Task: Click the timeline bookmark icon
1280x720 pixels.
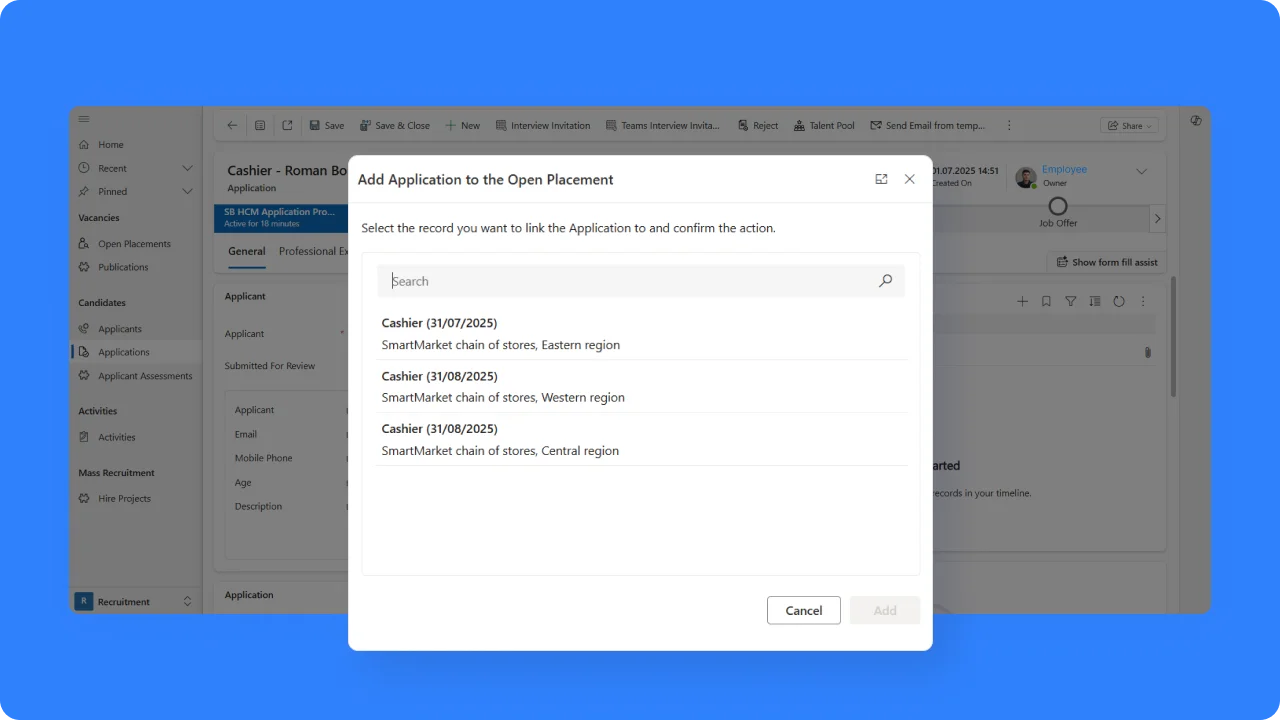Action: pos(1046,301)
